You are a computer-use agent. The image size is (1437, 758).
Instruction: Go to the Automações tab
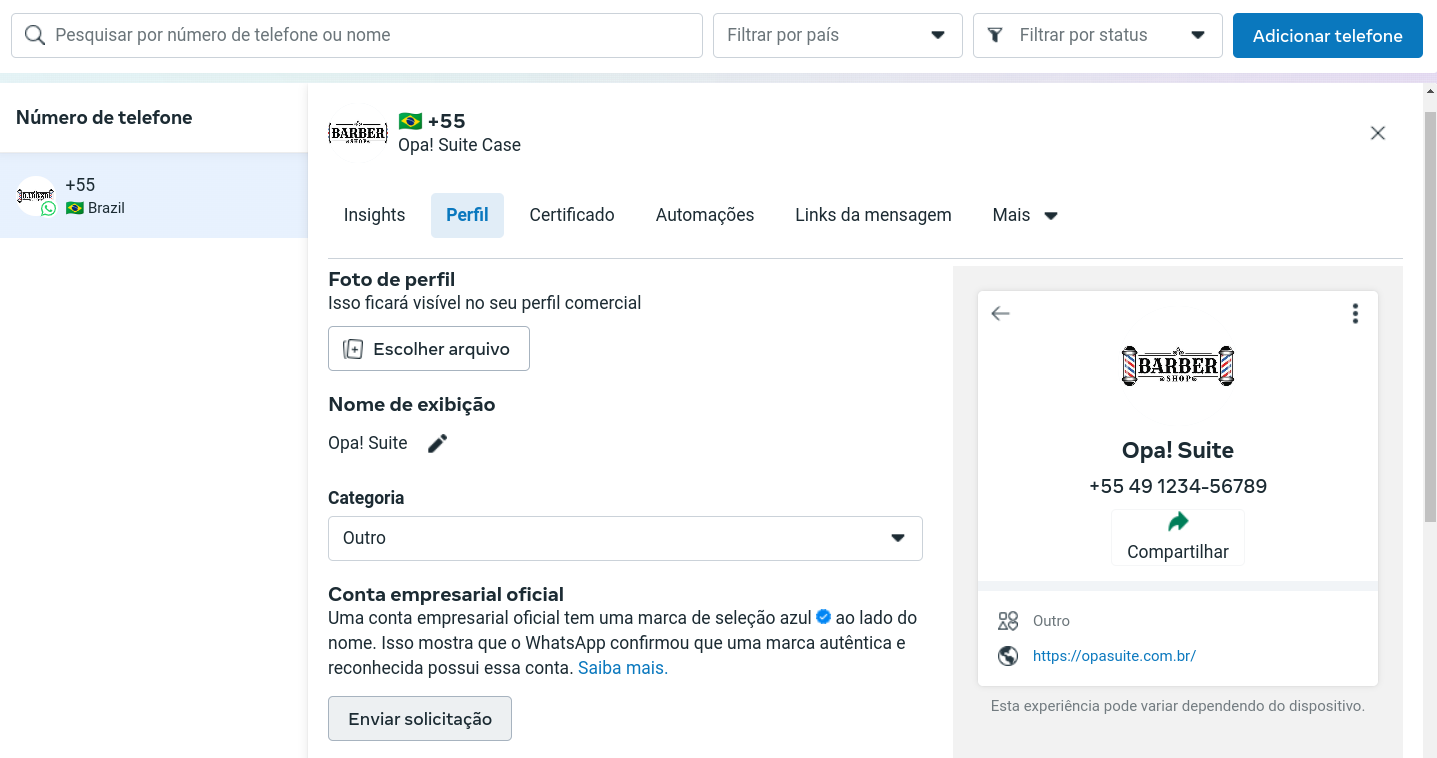(705, 215)
